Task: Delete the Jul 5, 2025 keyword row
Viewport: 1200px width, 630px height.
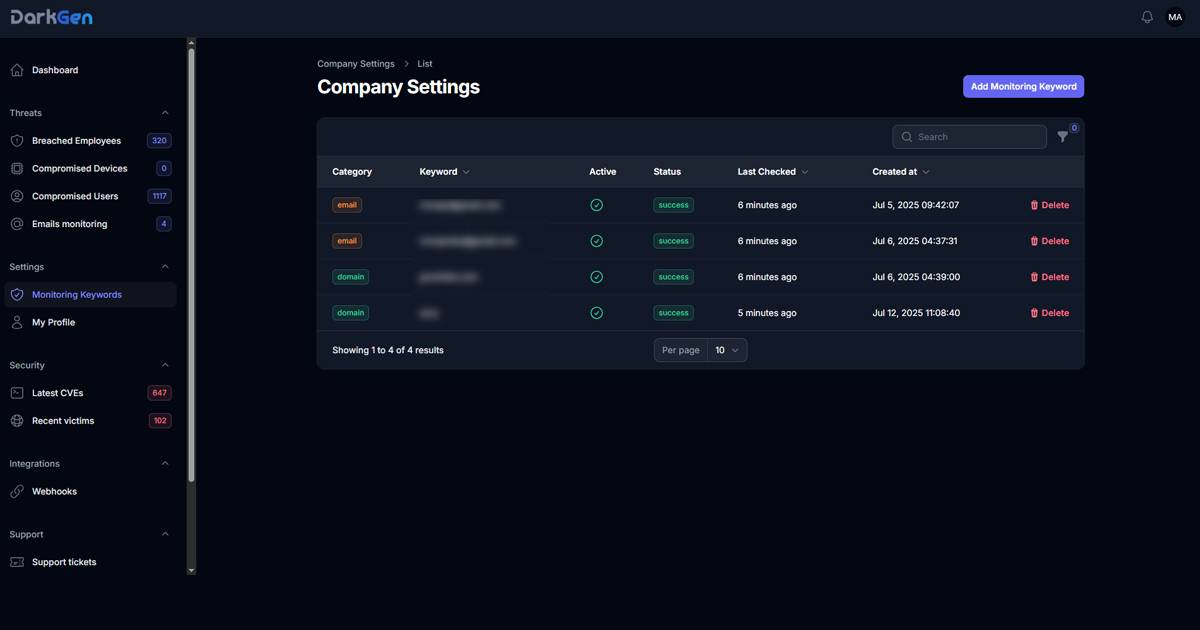Action: click(x=1049, y=205)
